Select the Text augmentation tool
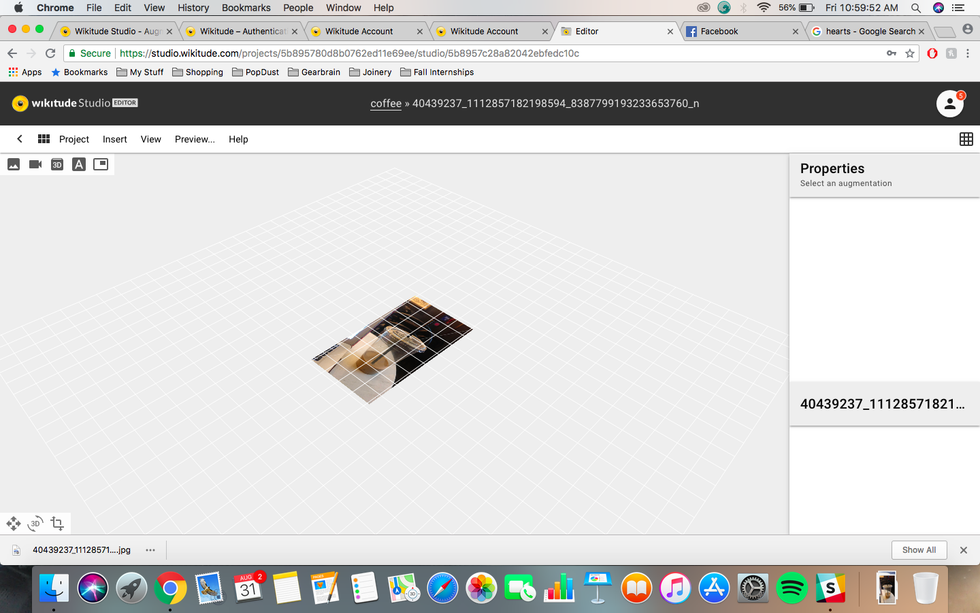980x613 pixels. 79,164
